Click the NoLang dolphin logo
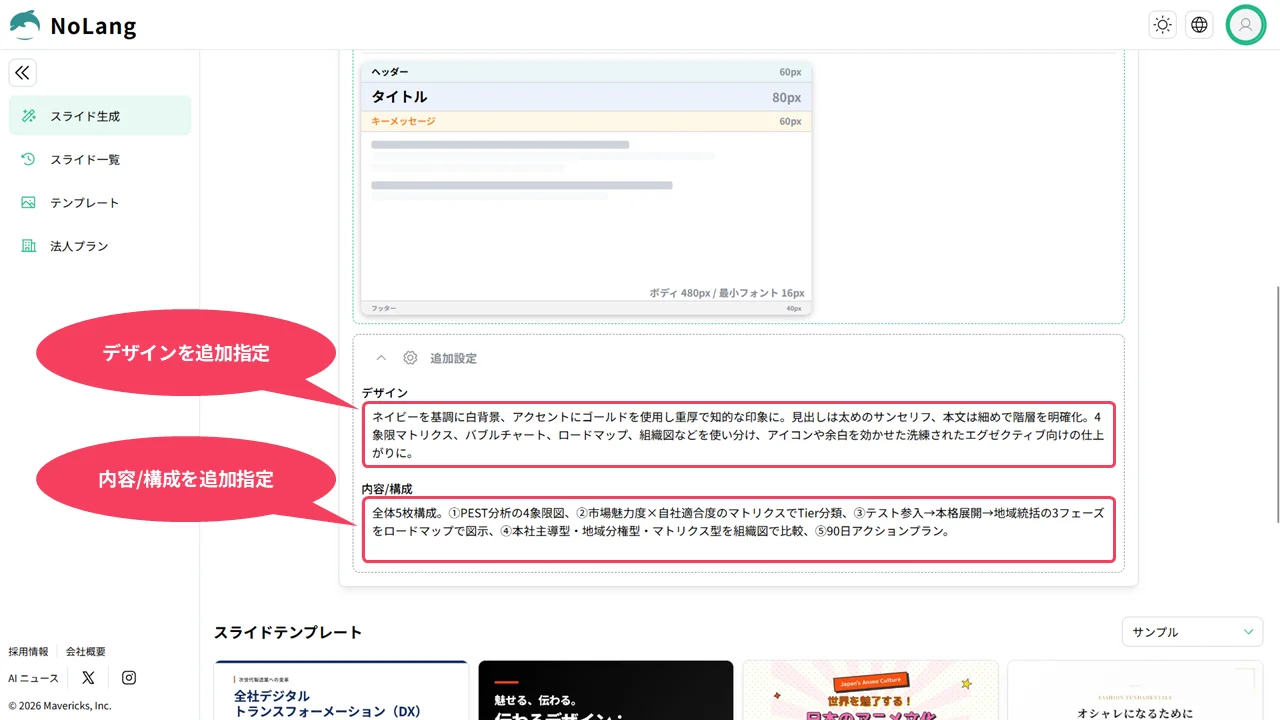 click(25, 25)
